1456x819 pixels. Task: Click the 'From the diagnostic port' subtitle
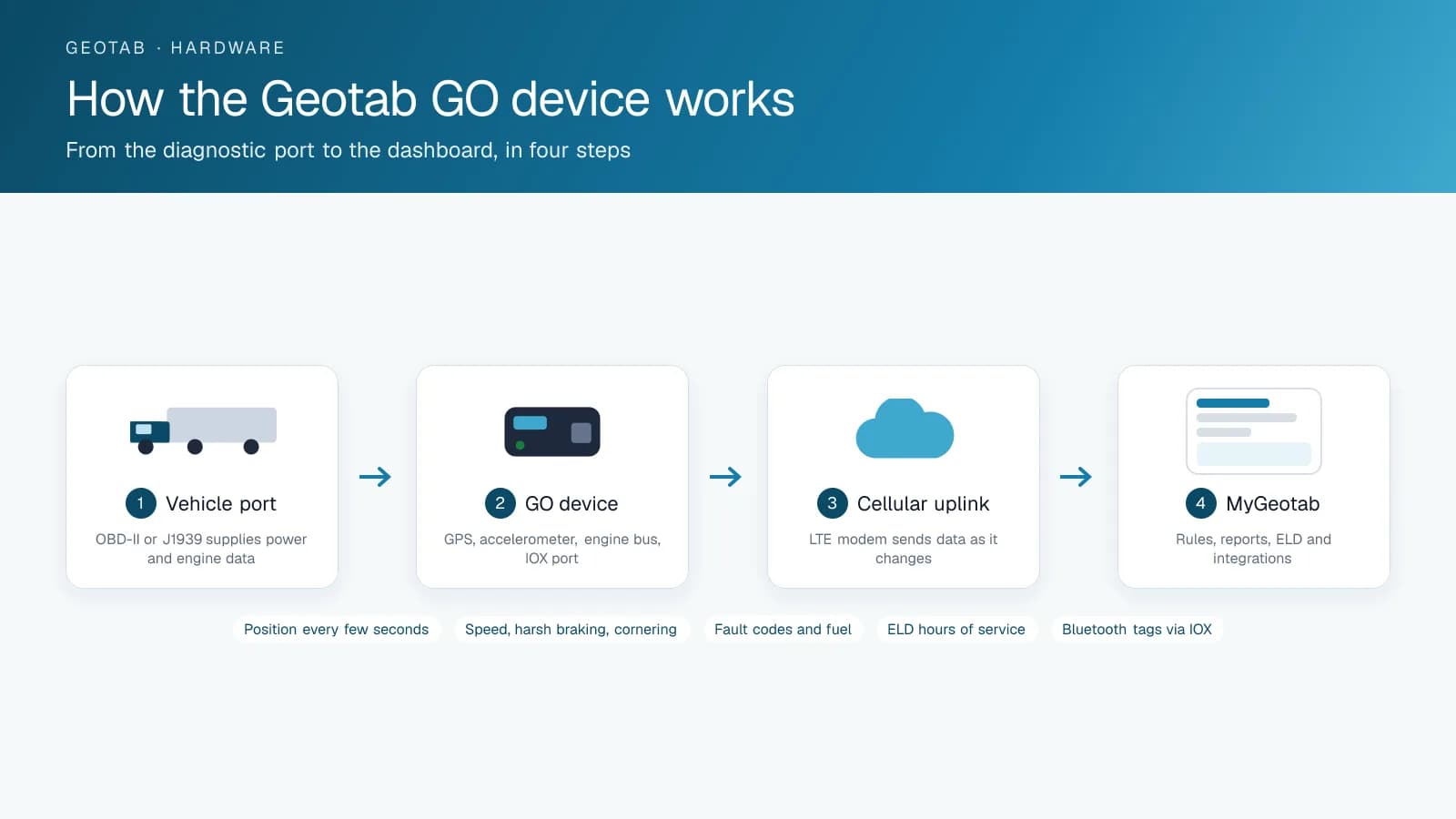click(348, 150)
